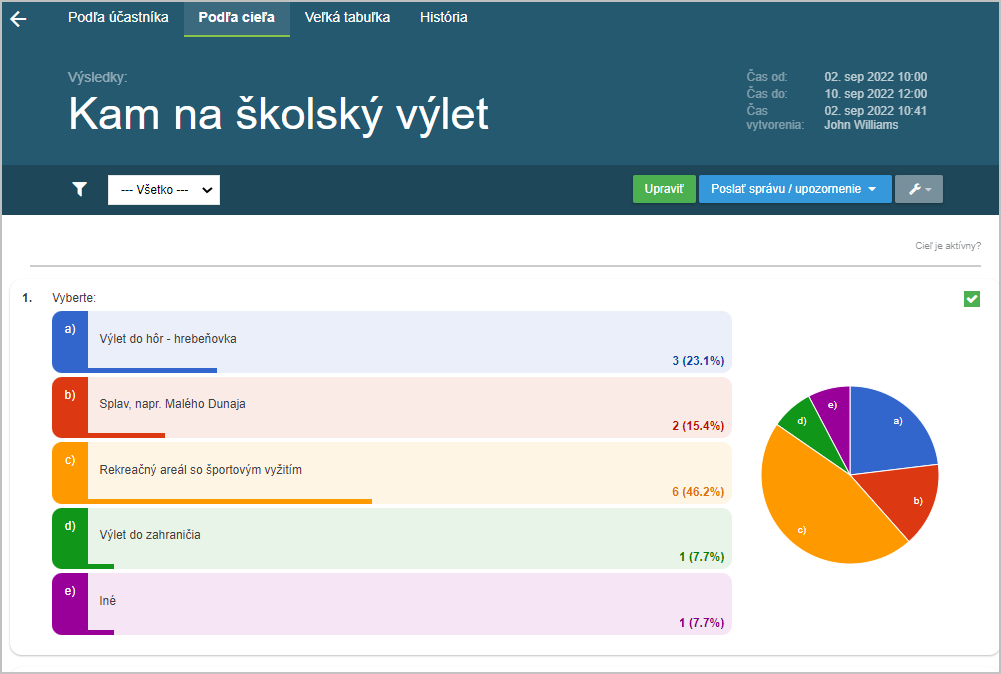Image resolution: width=1001 pixels, height=674 pixels.
Task: Click the orange c) pie chart slice
Action: (x=810, y=510)
